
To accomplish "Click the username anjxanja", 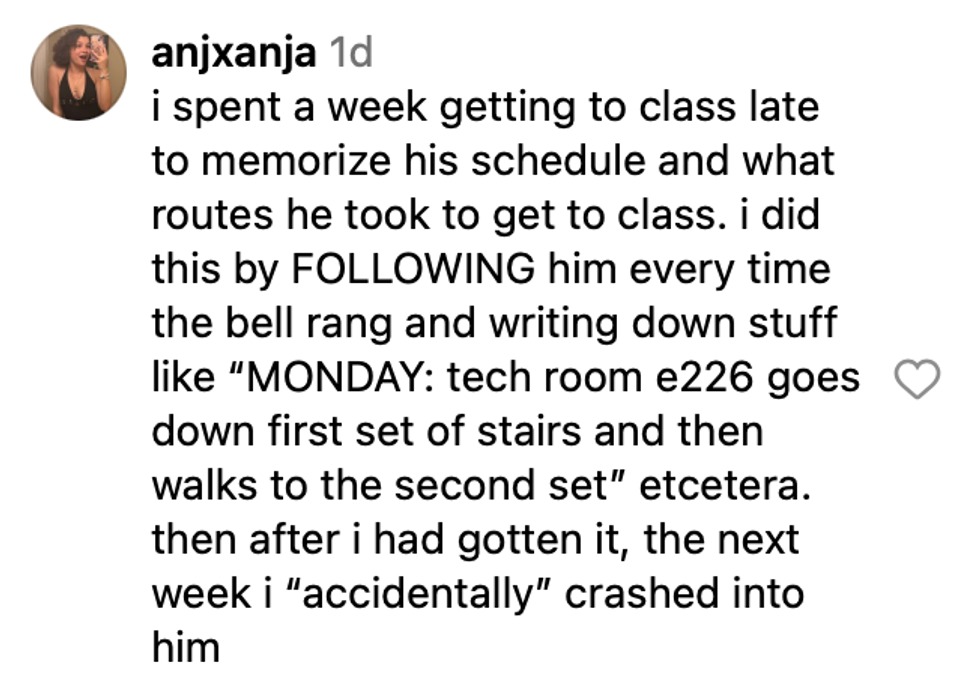I will [234, 54].
